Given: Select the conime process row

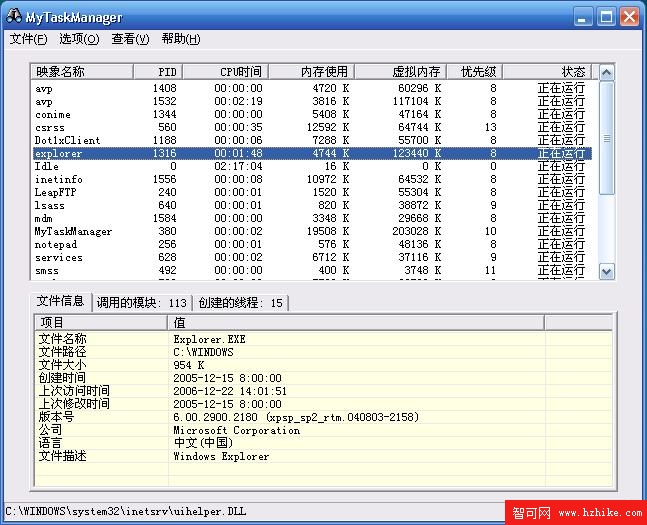Looking at the screenshot, I should [x=312, y=114].
